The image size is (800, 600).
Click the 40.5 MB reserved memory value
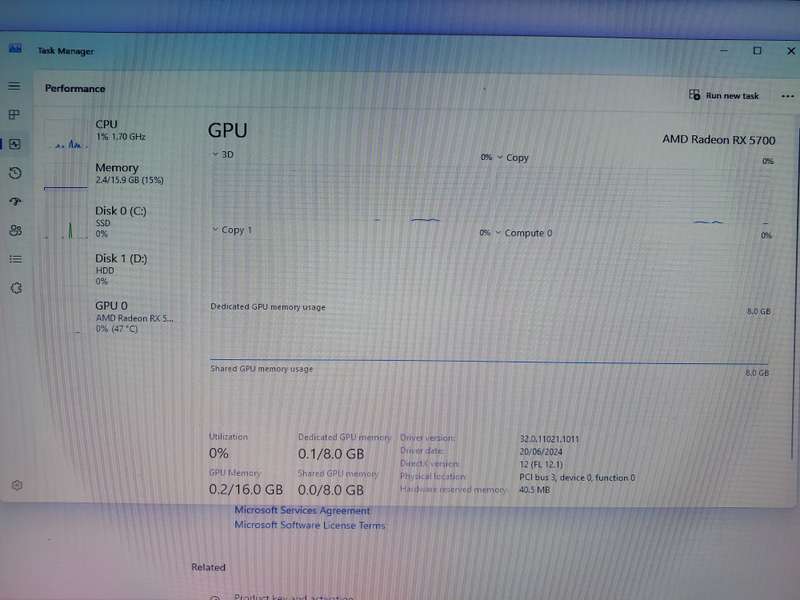534,490
